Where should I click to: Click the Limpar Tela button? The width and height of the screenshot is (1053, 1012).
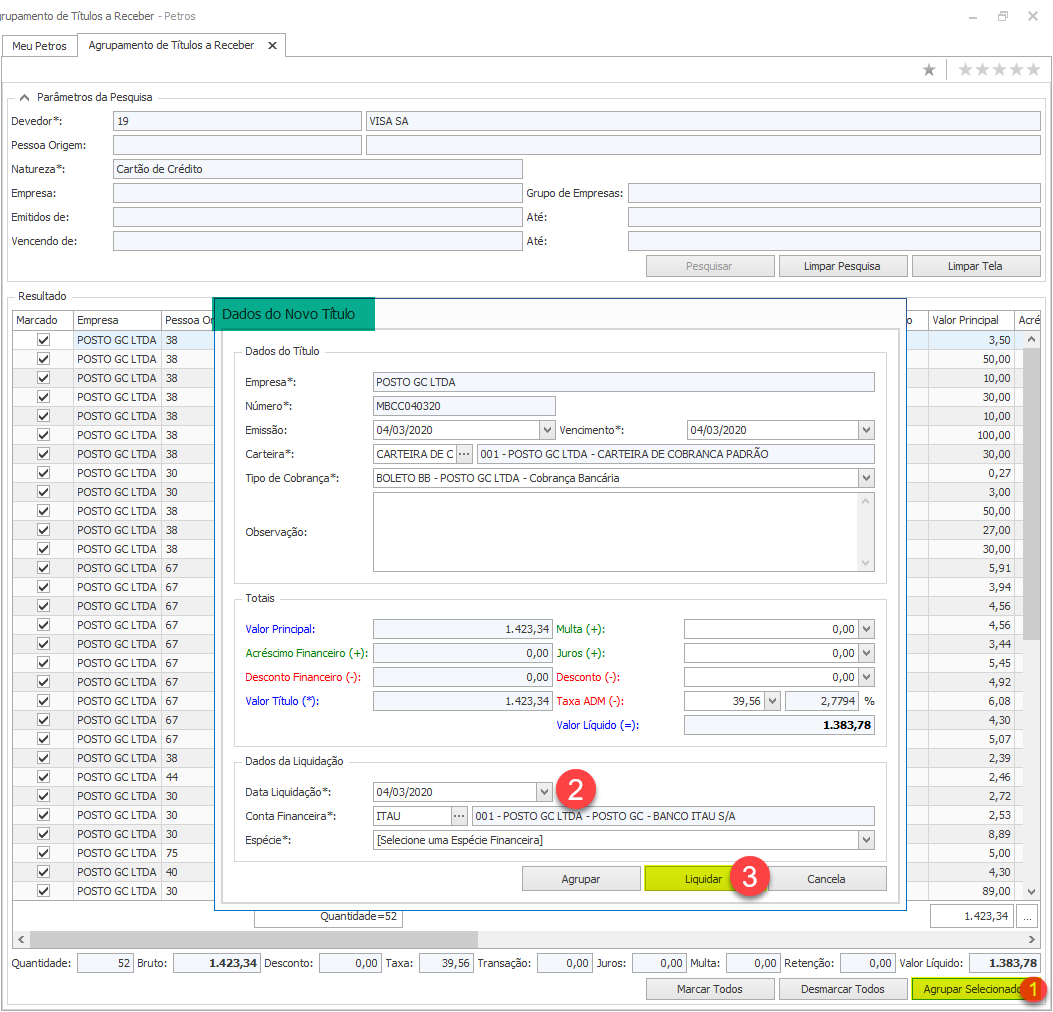click(x=974, y=266)
